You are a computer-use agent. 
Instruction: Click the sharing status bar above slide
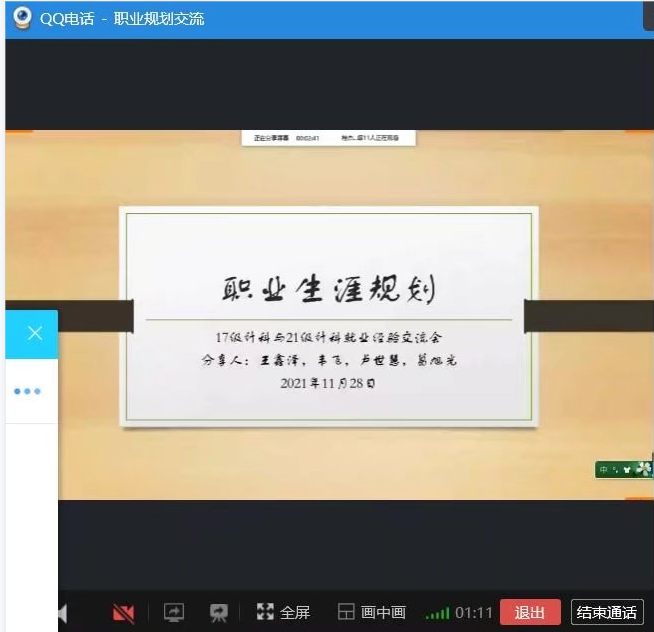tap(328, 137)
